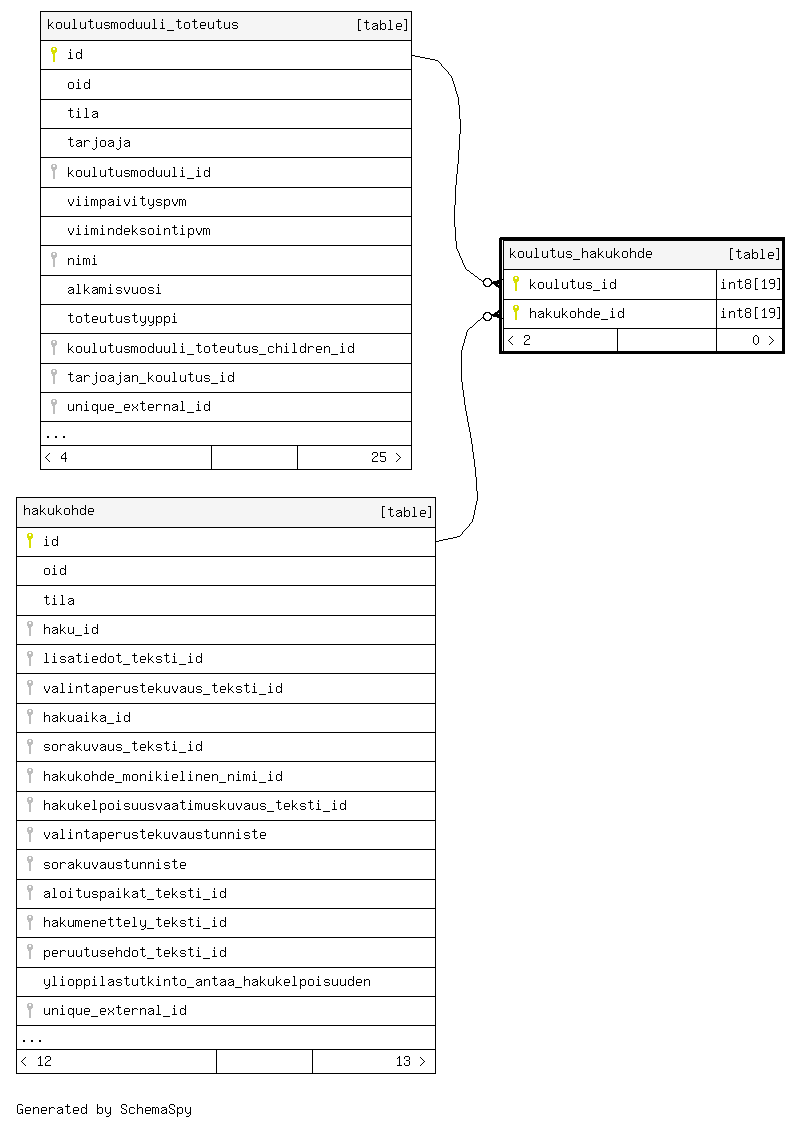The image size is (801, 1128).
Task: Click the grey key icon beside tarjoajan_koulutus_id
Action: click(54, 377)
